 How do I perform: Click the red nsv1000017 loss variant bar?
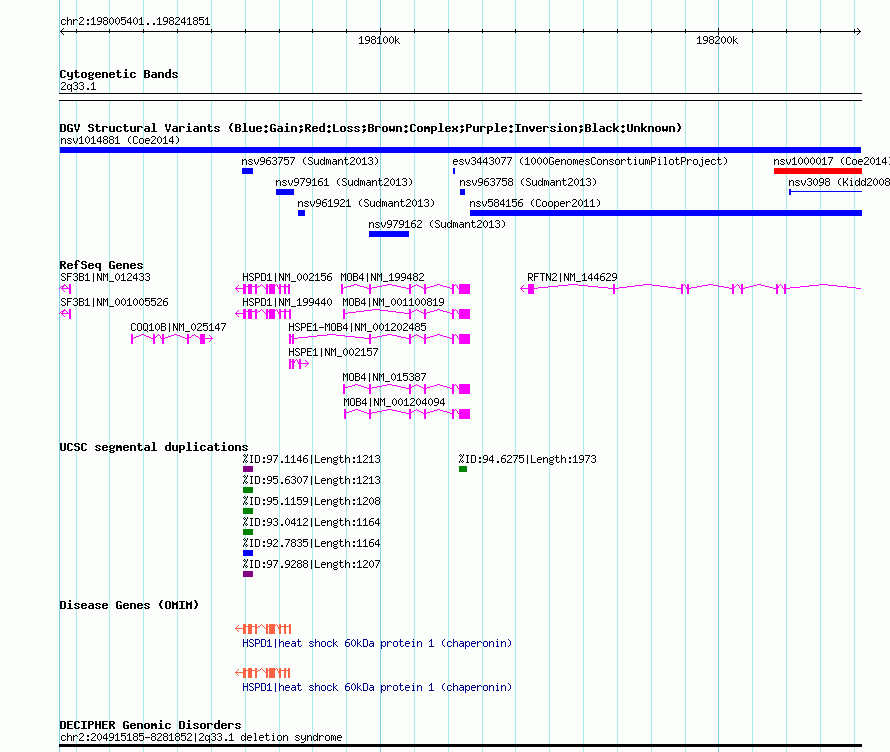818,171
